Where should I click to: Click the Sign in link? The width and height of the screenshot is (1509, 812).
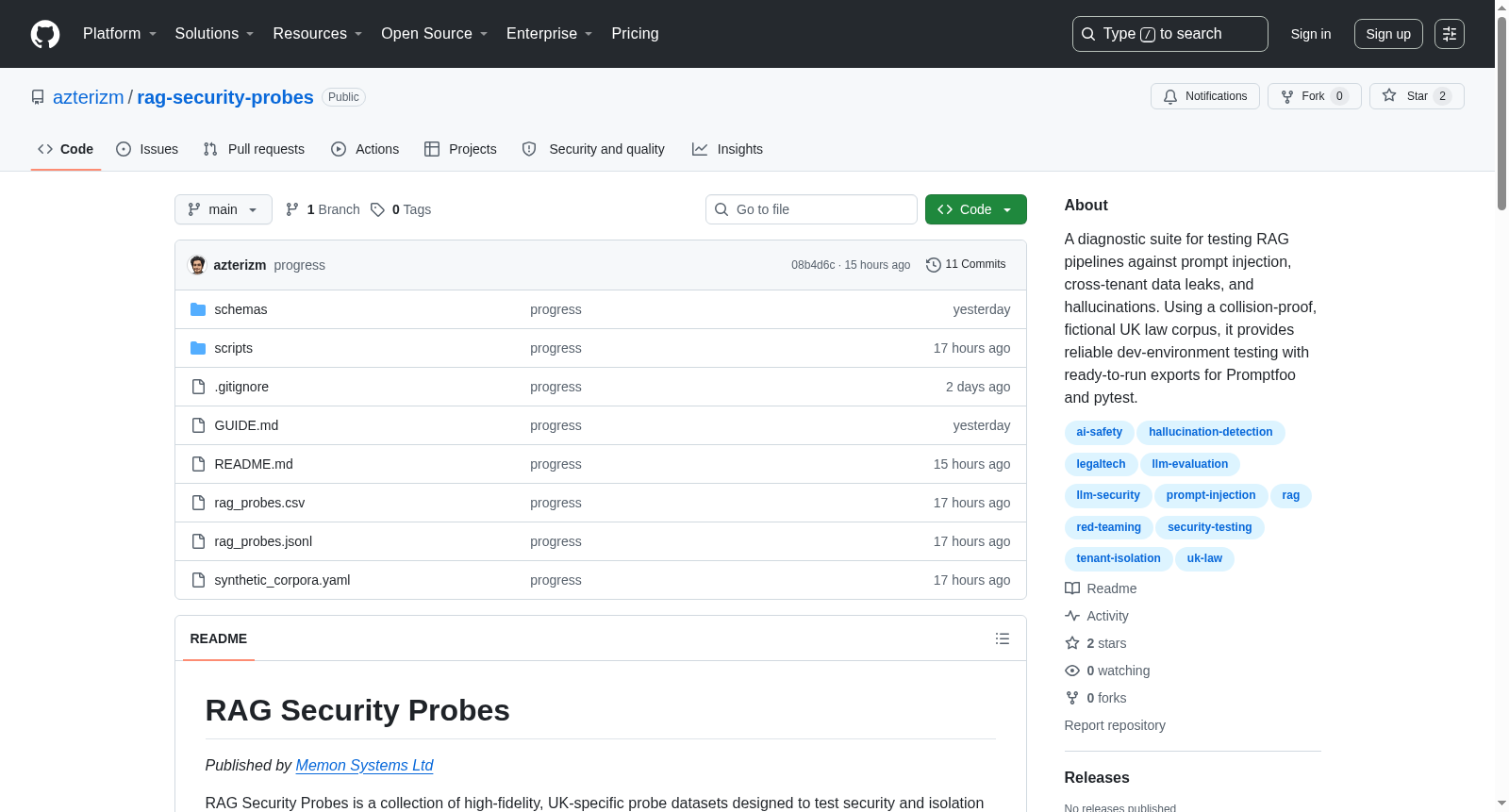pos(1311,34)
